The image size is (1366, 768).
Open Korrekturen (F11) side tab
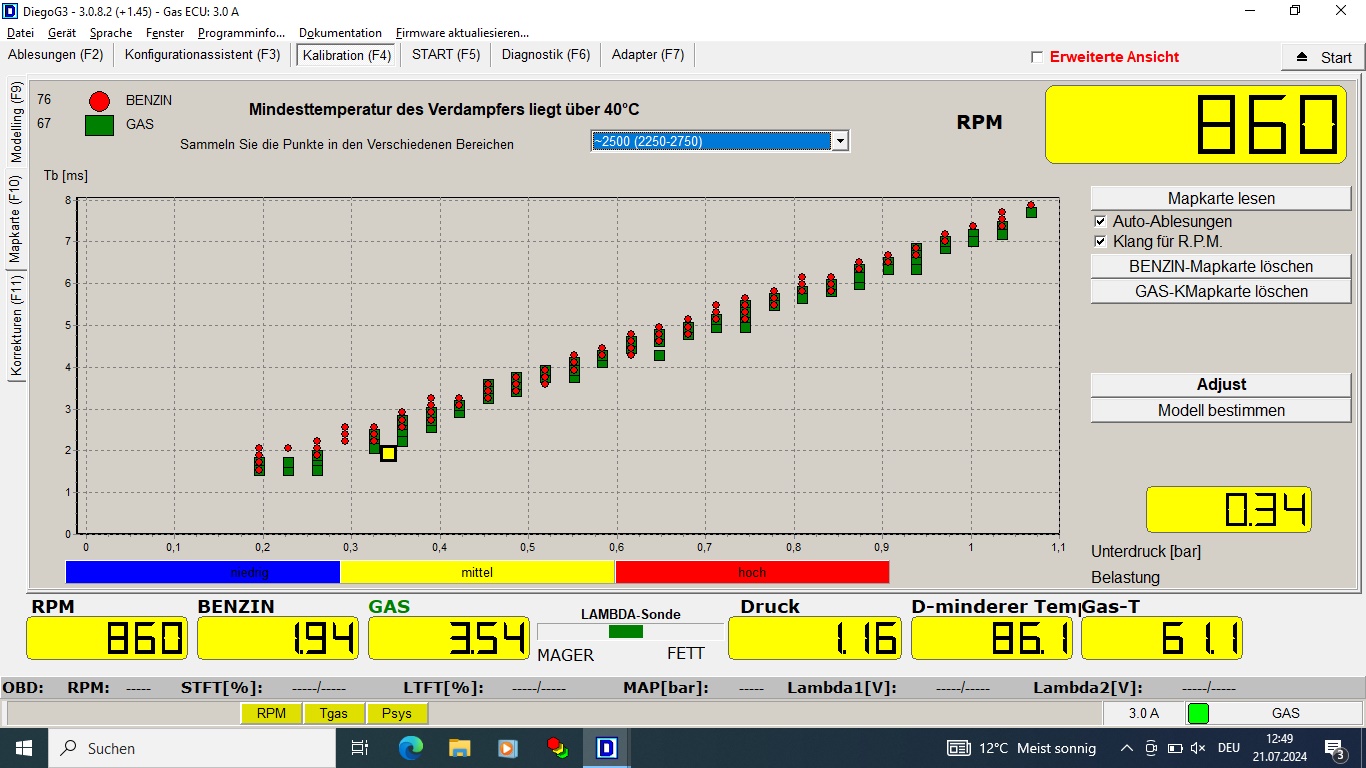point(16,326)
